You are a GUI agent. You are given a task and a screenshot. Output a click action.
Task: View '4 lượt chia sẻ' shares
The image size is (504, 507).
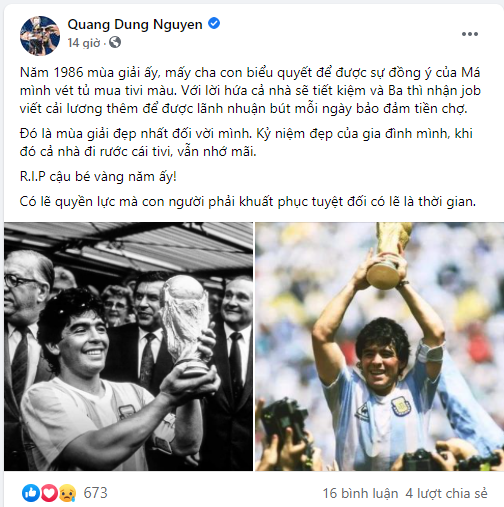(446, 493)
